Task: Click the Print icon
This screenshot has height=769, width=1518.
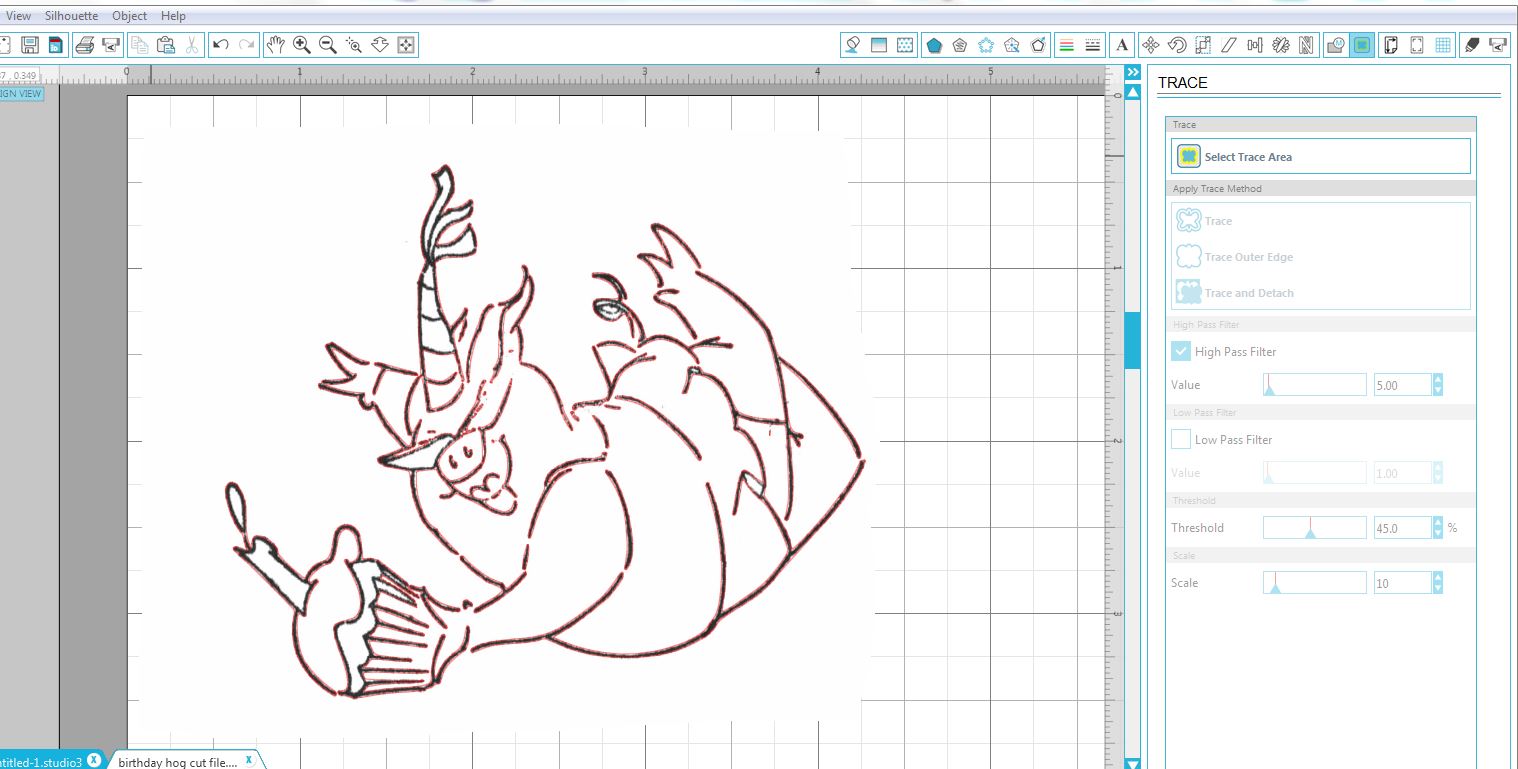Action: pyautogui.click(x=85, y=45)
